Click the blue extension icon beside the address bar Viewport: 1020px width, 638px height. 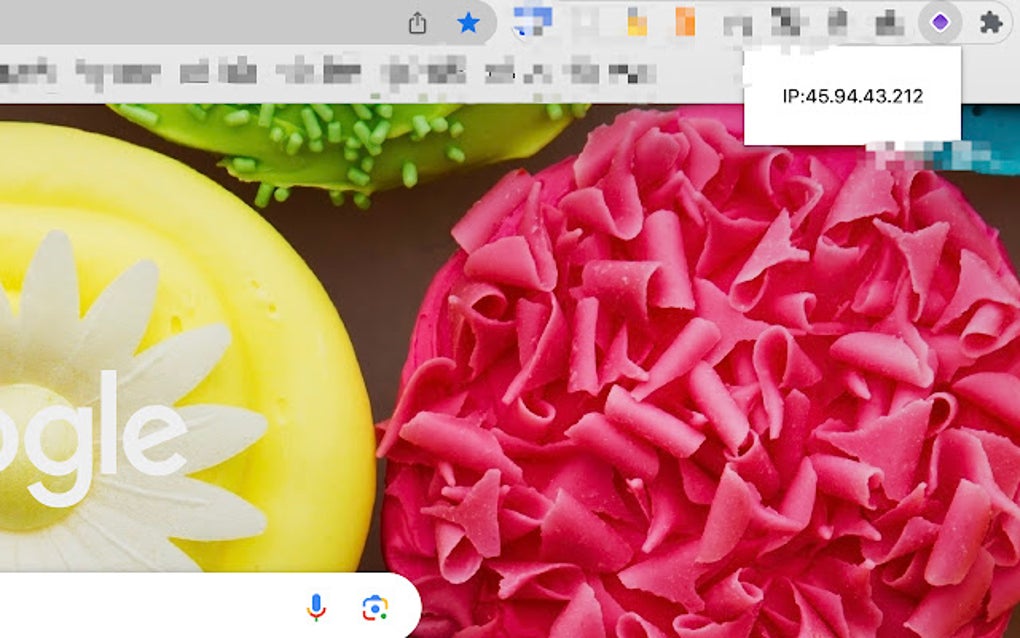(x=531, y=22)
